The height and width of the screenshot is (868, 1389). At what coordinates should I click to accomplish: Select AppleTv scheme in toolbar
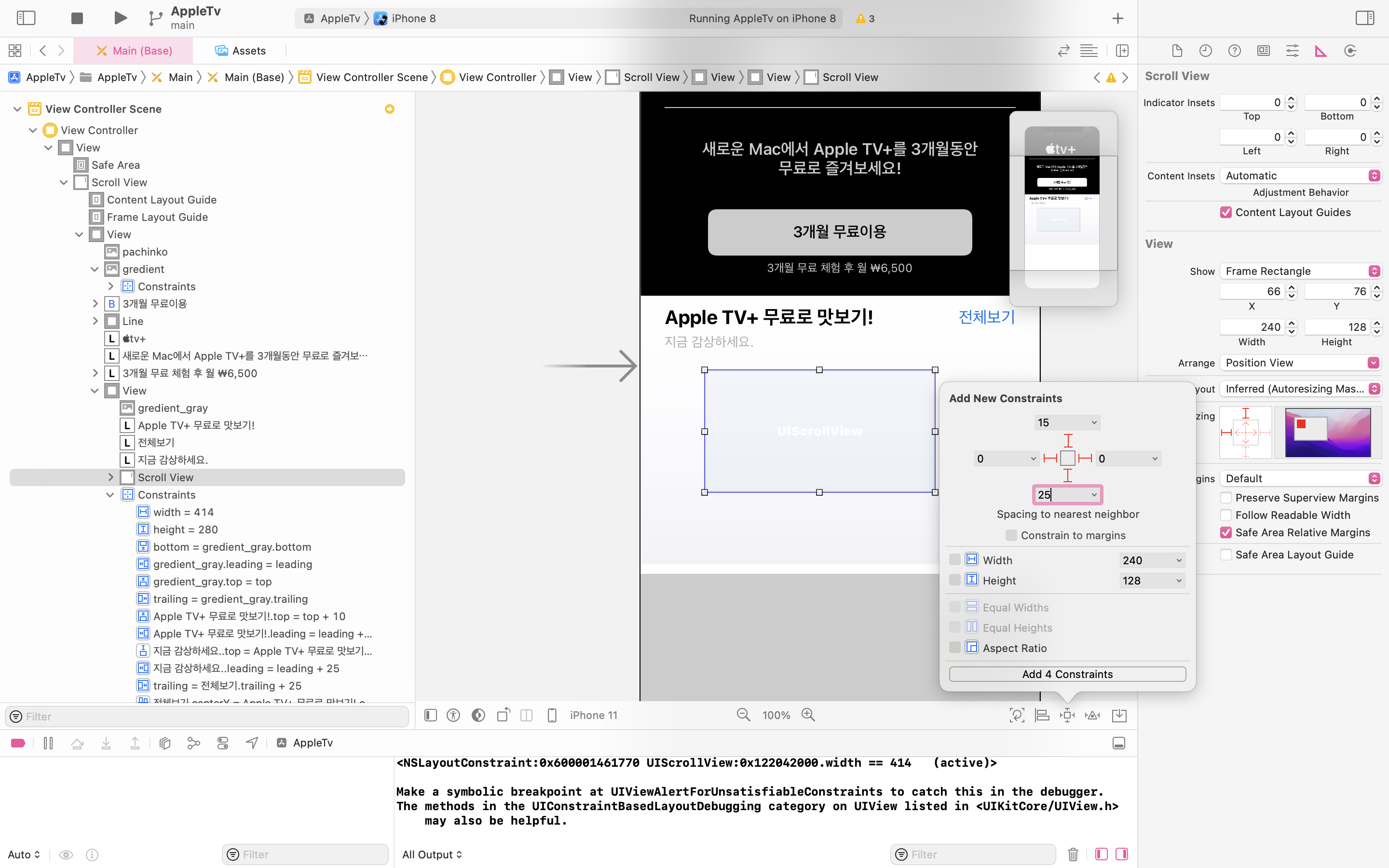tap(332, 18)
